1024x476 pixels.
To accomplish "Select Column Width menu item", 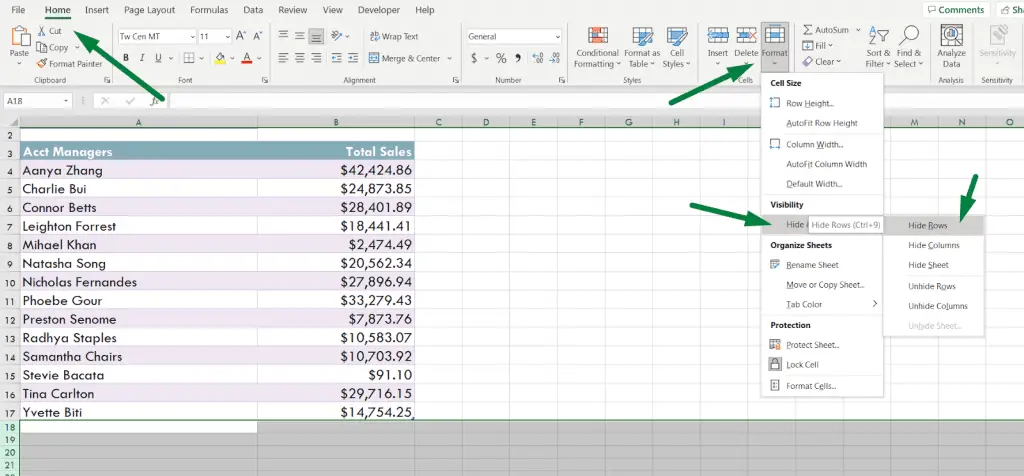I will point(822,144).
